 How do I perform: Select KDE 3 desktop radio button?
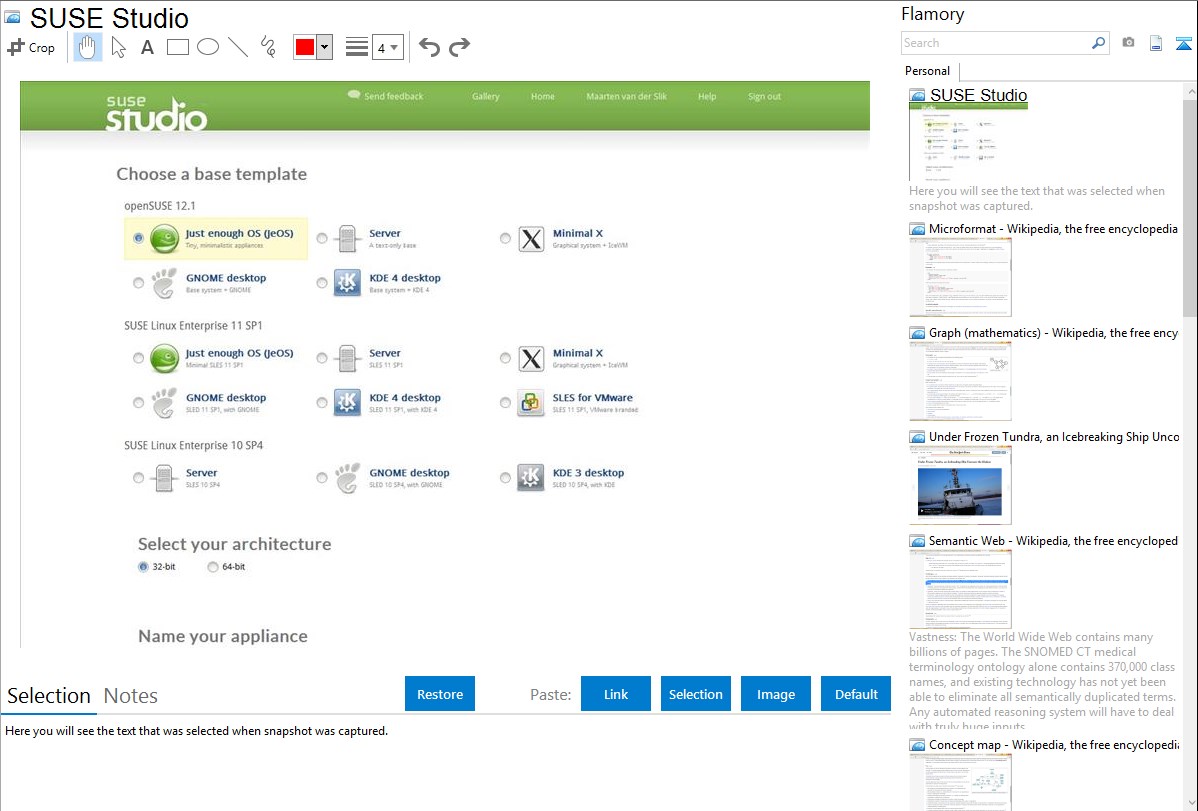(x=505, y=478)
